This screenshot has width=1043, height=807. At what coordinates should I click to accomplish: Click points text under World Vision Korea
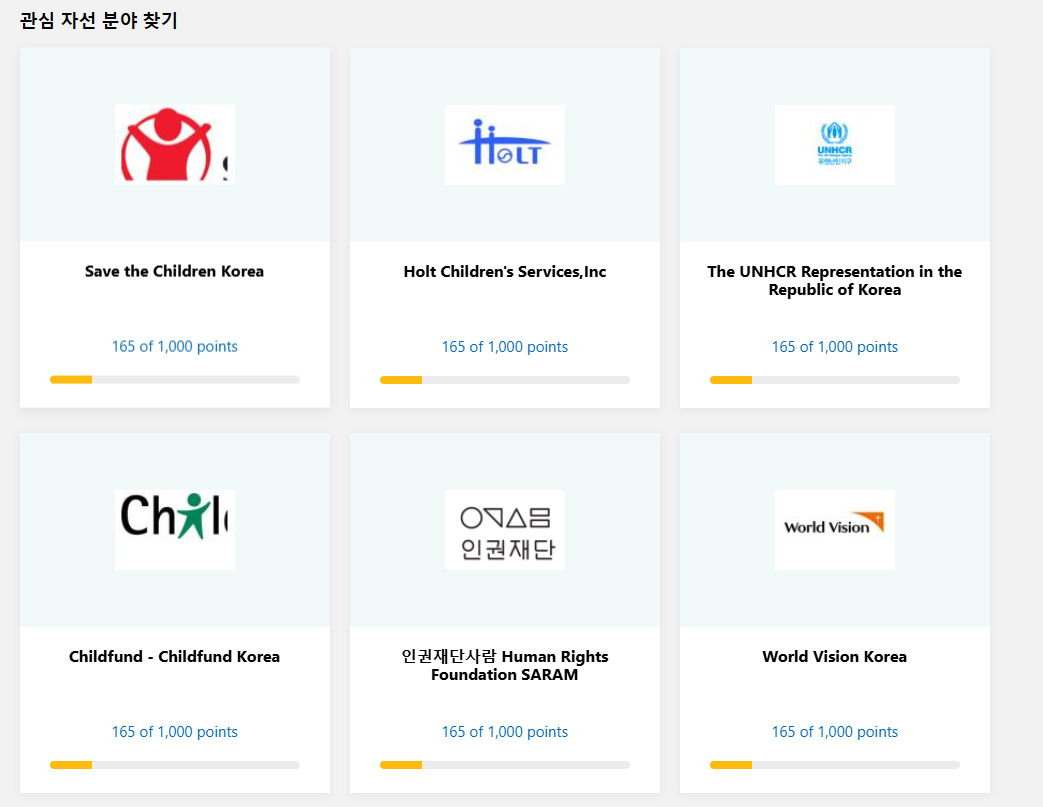(835, 732)
